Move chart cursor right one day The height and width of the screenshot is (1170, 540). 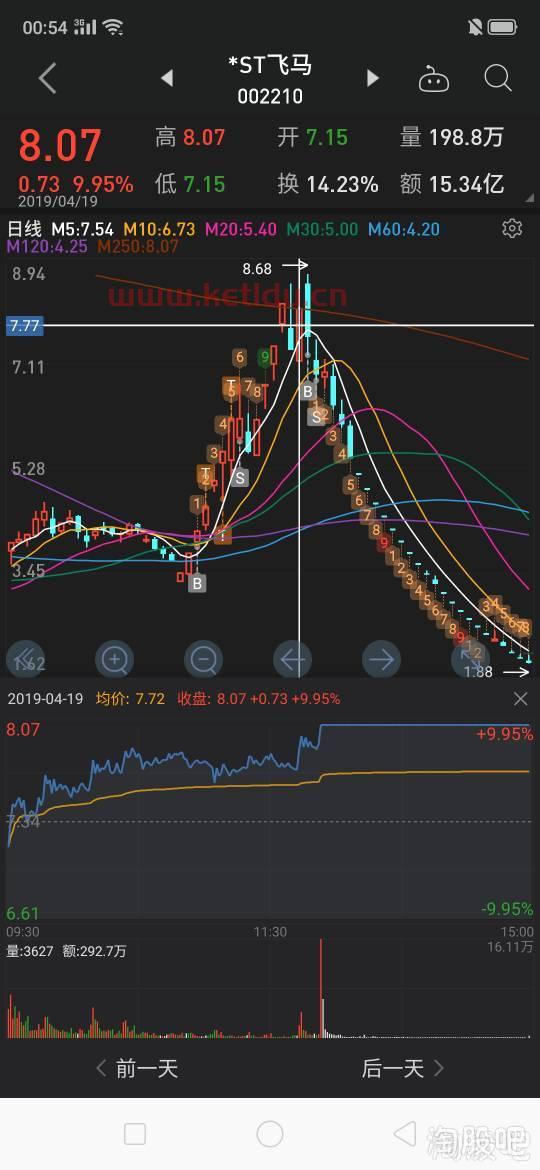tap(381, 660)
